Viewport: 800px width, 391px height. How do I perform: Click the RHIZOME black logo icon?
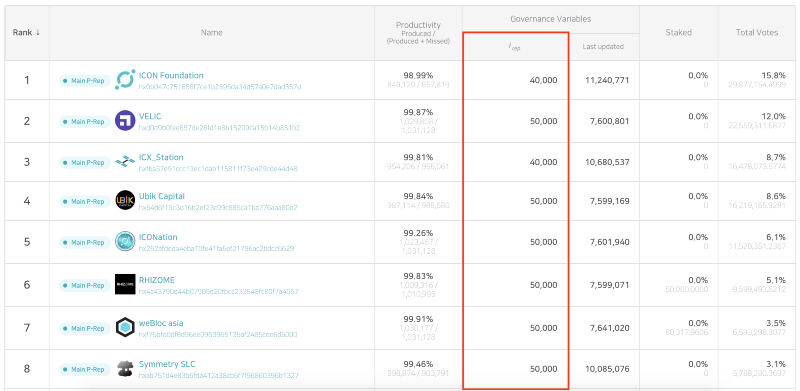(x=125, y=284)
